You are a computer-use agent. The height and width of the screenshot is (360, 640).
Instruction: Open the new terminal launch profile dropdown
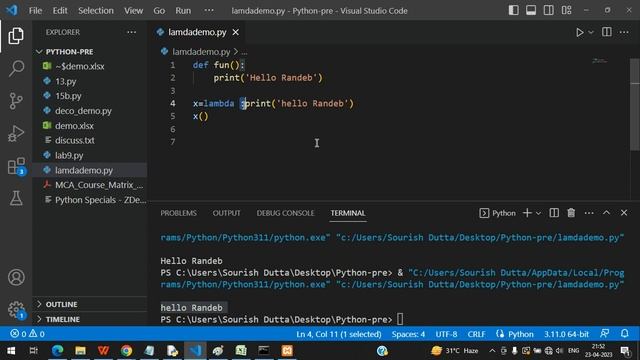538,213
